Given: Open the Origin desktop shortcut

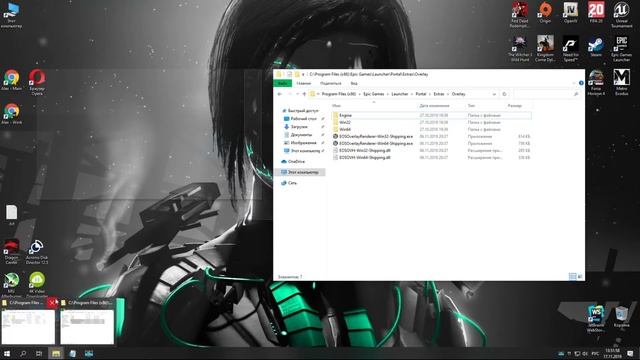Looking at the screenshot, I should (x=545, y=12).
